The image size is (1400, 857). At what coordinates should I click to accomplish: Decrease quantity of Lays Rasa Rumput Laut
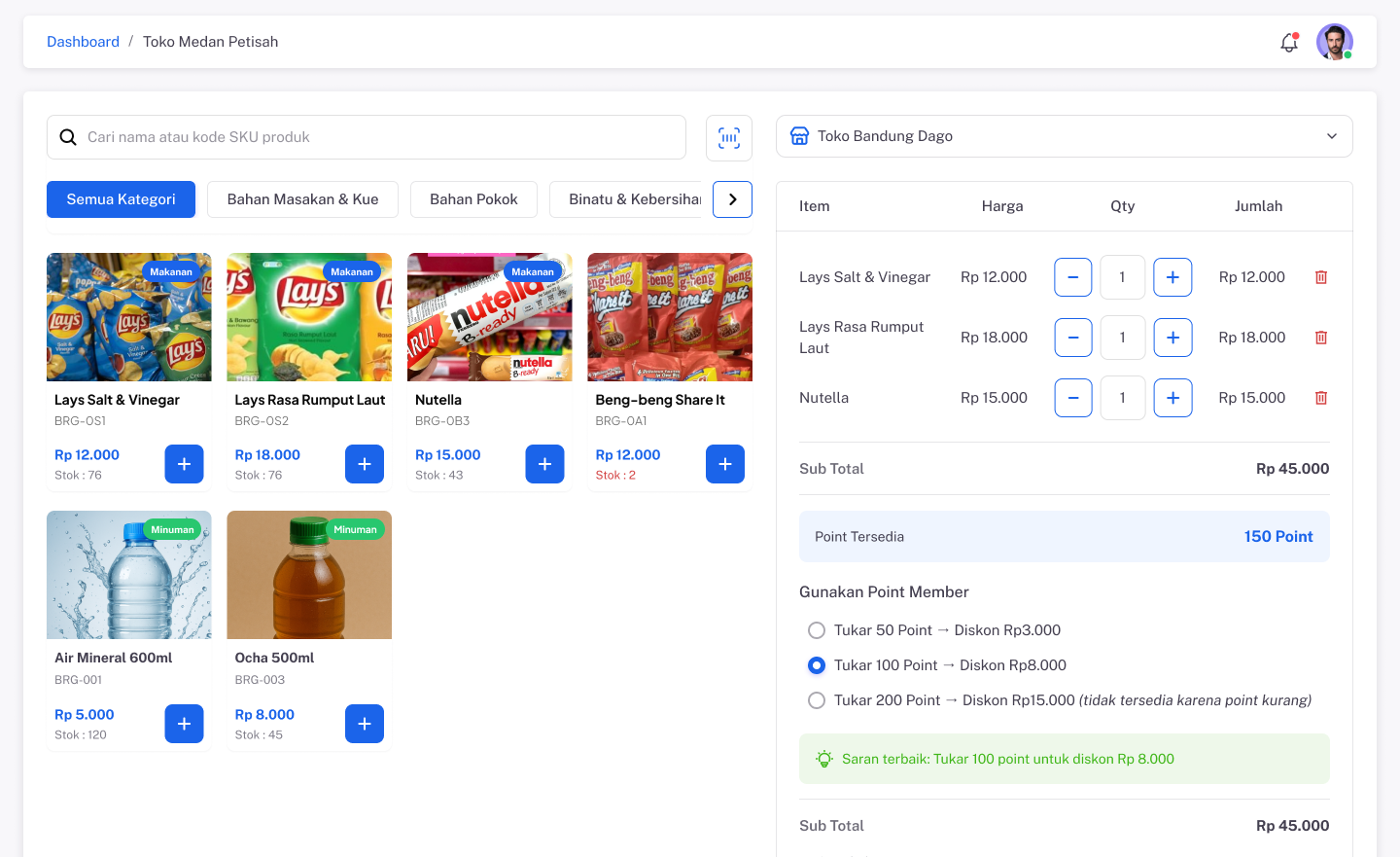tap(1073, 338)
